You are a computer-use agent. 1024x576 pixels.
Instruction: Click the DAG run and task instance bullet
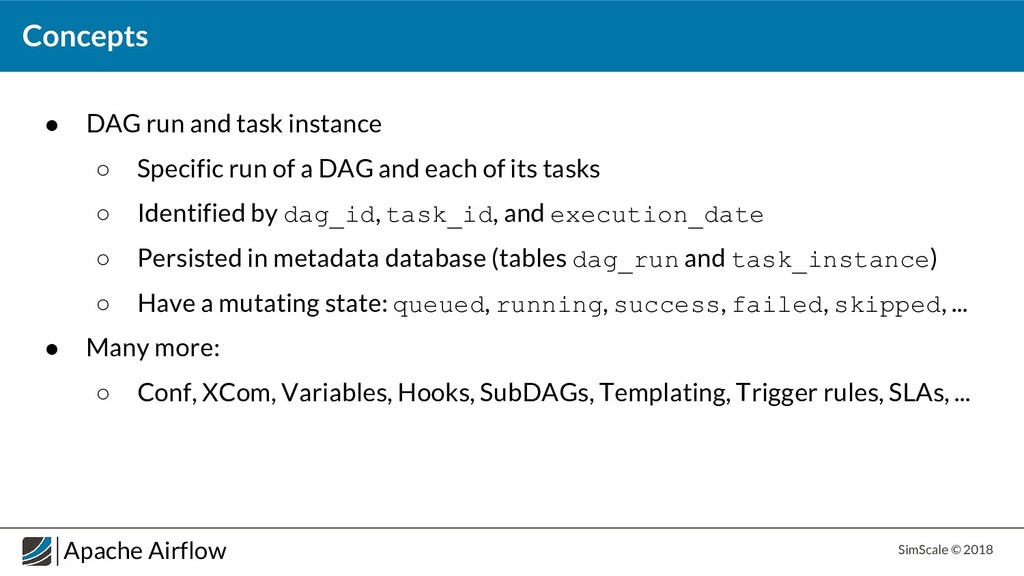click(x=234, y=124)
